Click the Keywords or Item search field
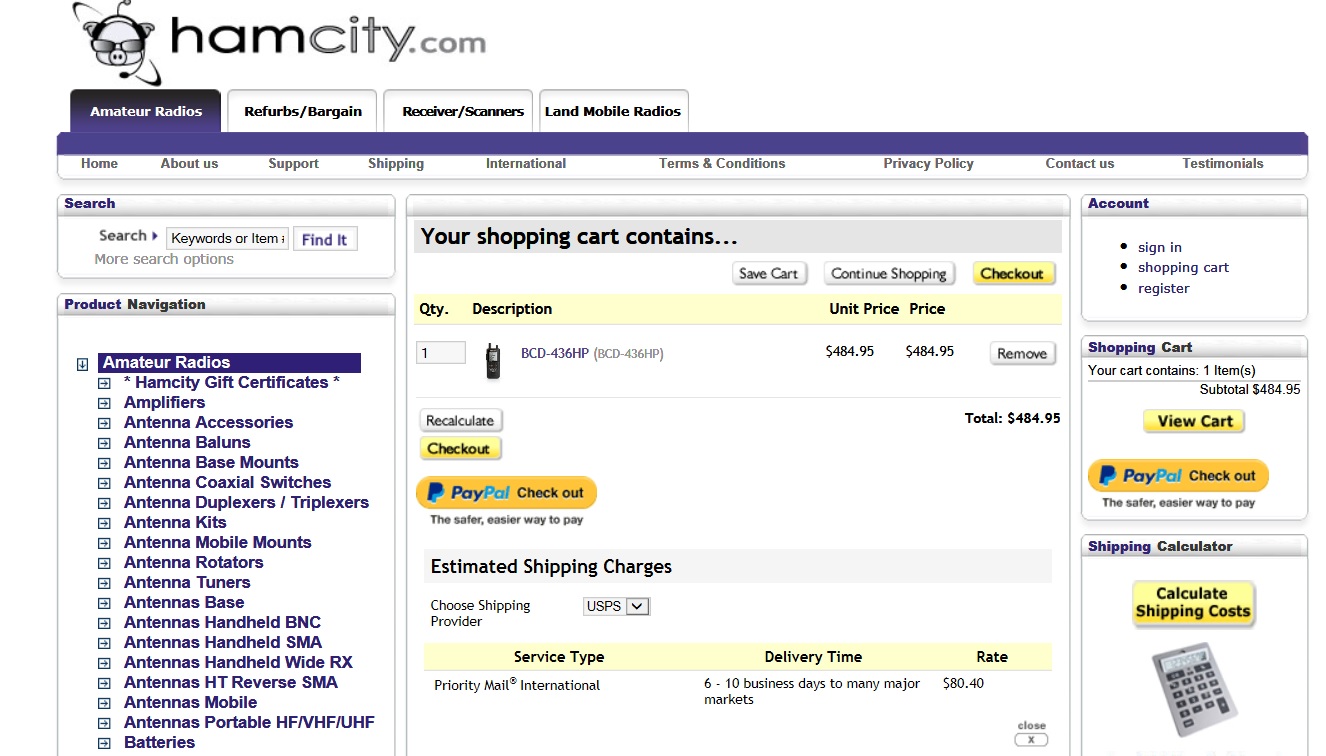Image resolution: width=1326 pixels, height=756 pixels. tap(228, 238)
